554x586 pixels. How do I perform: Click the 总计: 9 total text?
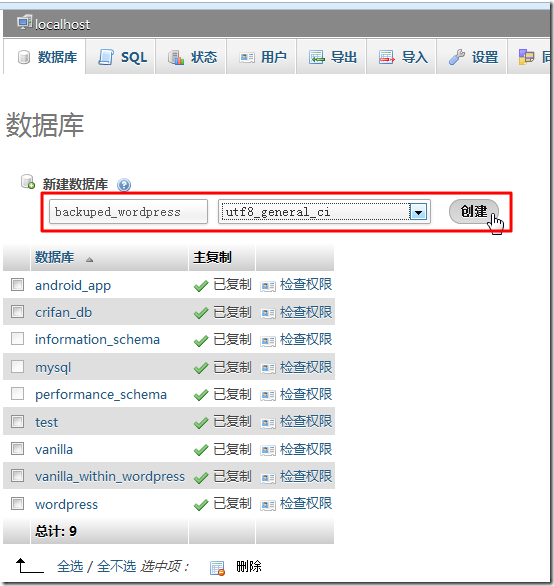pyautogui.click(x=56, y=531)
